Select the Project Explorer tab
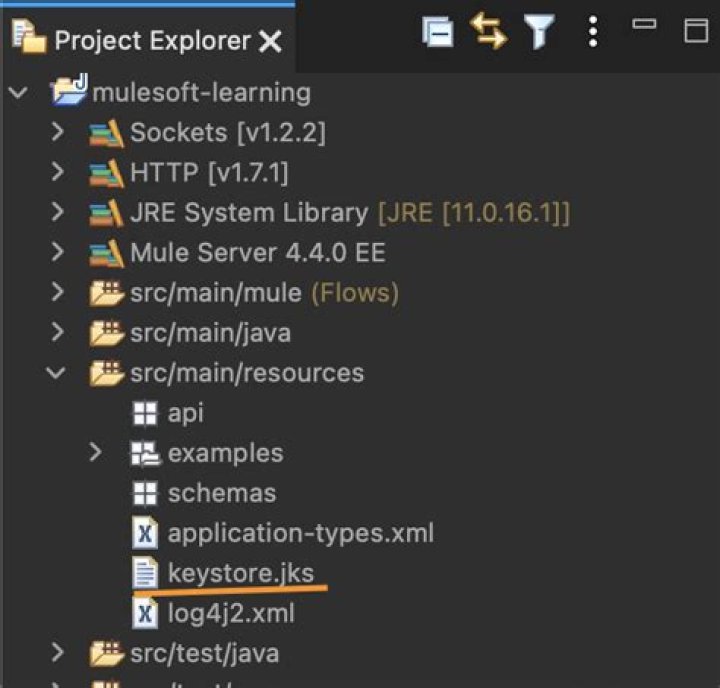720x688 pixels. (x=147, y=40)
